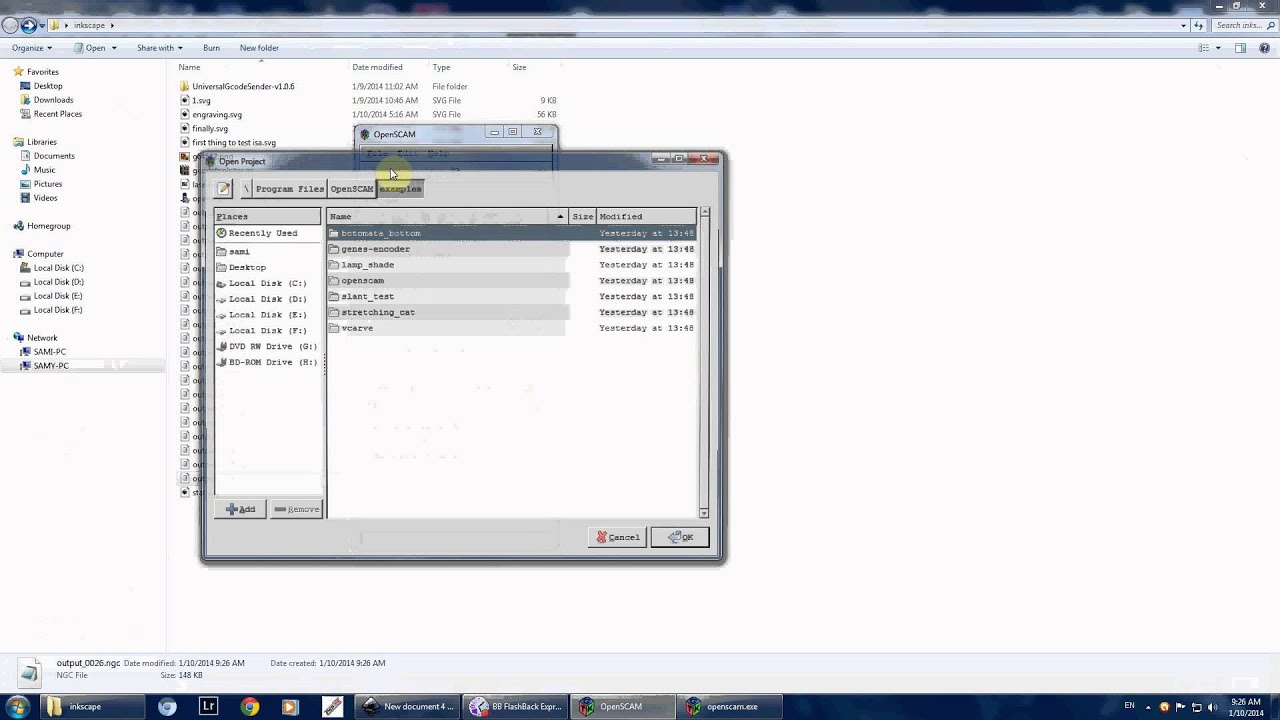Select the vcarve folder
Viewport: 1280px width, 720px height.
tap(511, 328)
